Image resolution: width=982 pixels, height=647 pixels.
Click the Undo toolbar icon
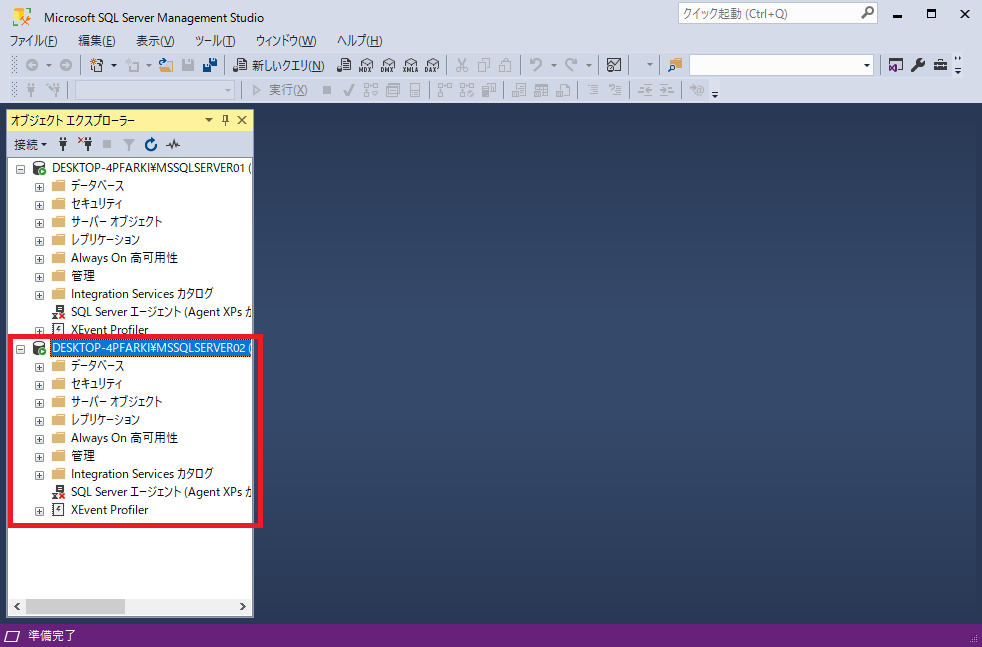536,64
